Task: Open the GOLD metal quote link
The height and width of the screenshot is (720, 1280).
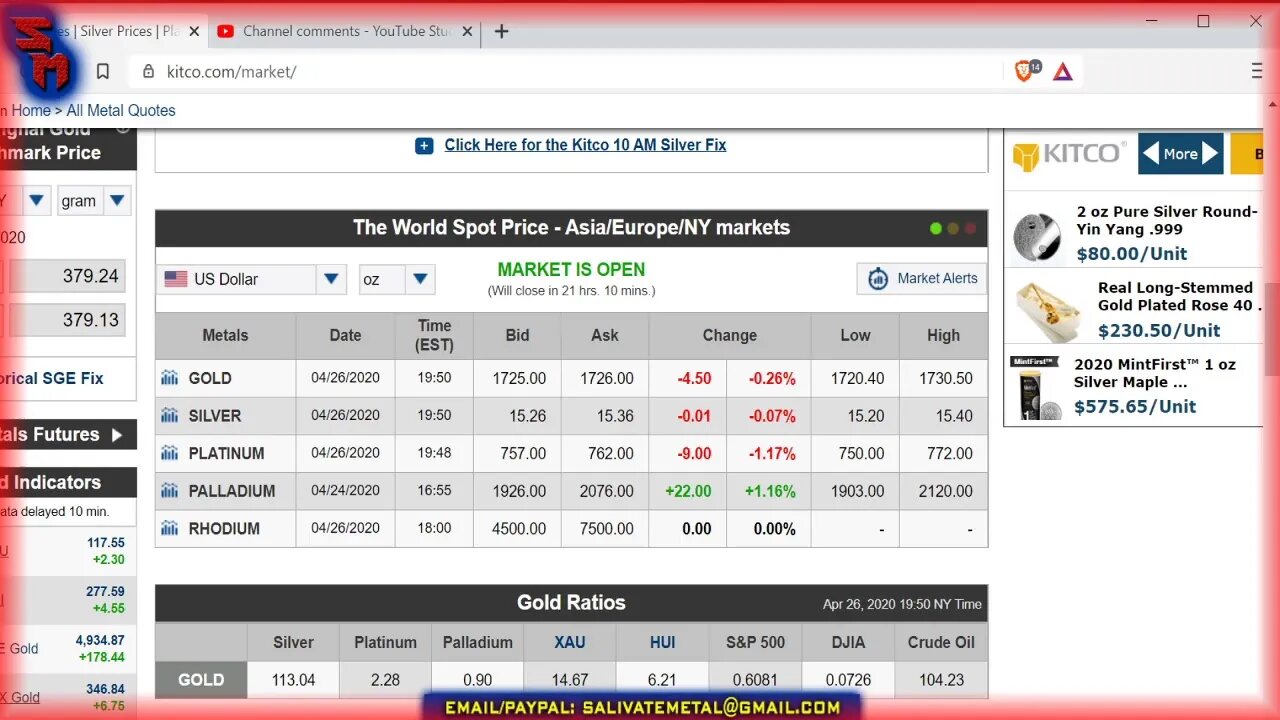Action: pyautogui.click(x=210, y=378)
